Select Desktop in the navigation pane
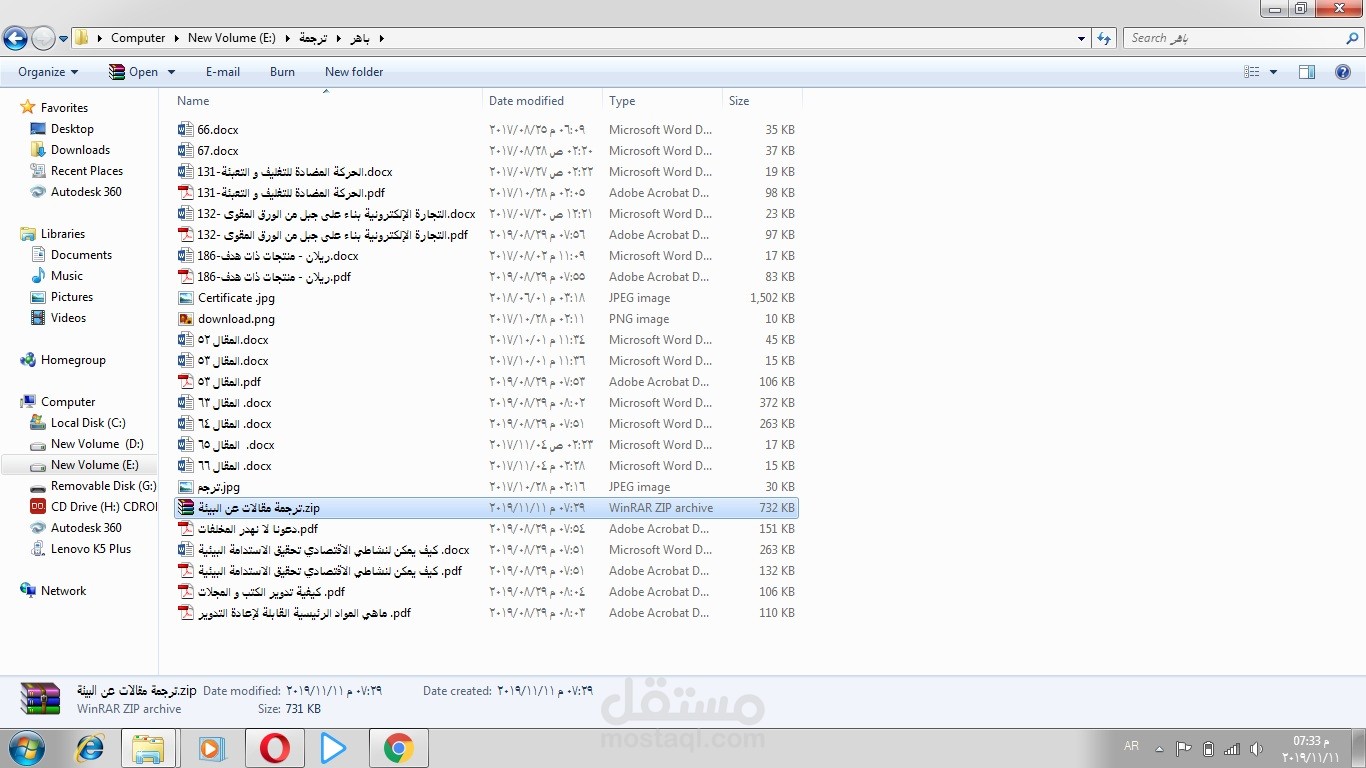The image size is (1366, 768). click(72, 129)
